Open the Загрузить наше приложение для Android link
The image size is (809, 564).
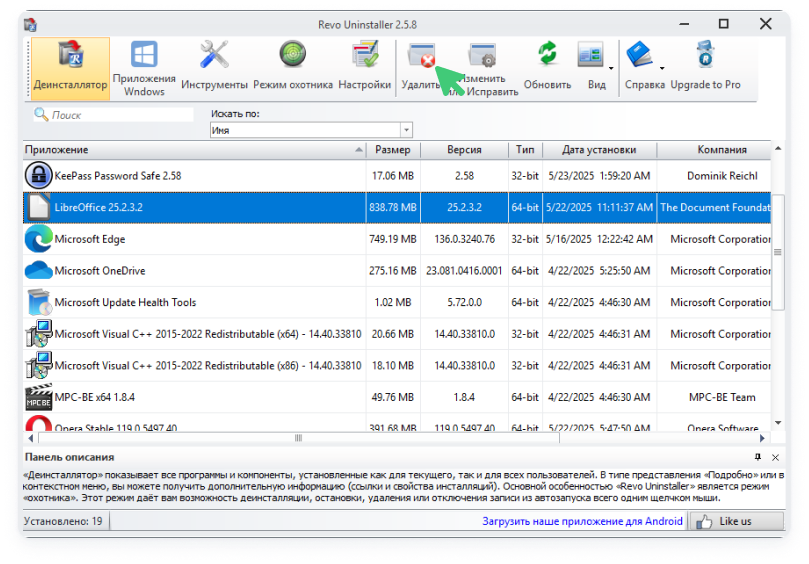click(x=582, y=521)
